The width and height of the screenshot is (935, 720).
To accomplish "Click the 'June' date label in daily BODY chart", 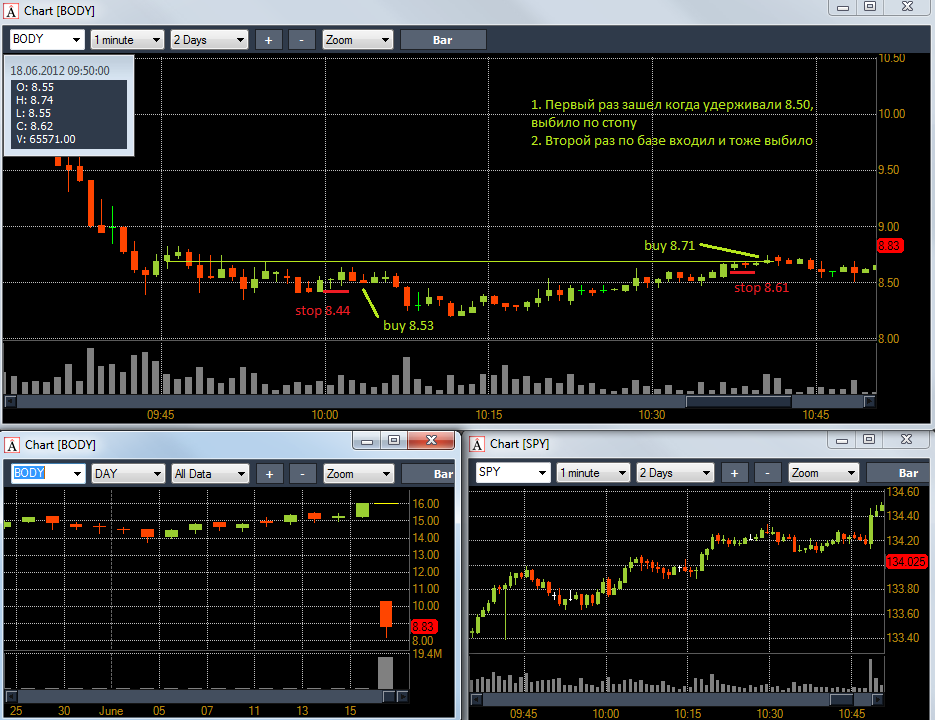I will [111, 710].
